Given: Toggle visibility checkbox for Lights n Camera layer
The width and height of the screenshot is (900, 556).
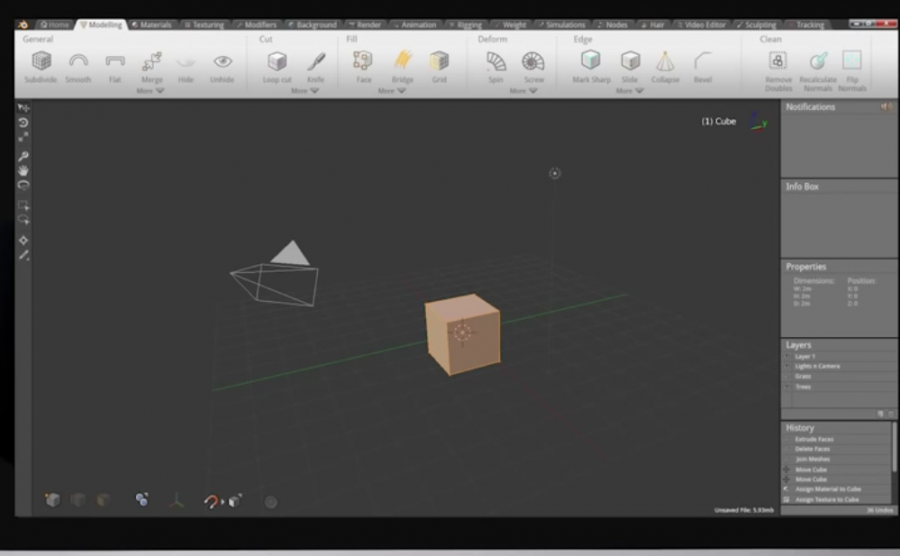Looking at the screenshot, I should click(788, 366).
